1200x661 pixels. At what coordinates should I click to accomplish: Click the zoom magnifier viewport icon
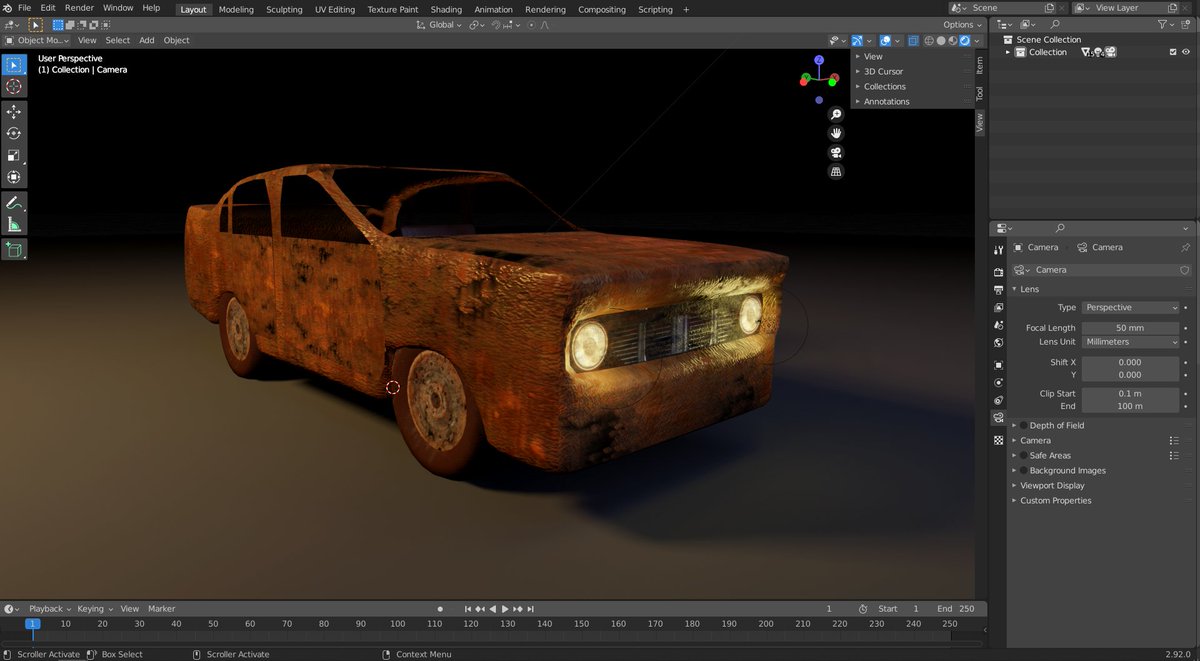pyautogui.click(x=836, y=115)
